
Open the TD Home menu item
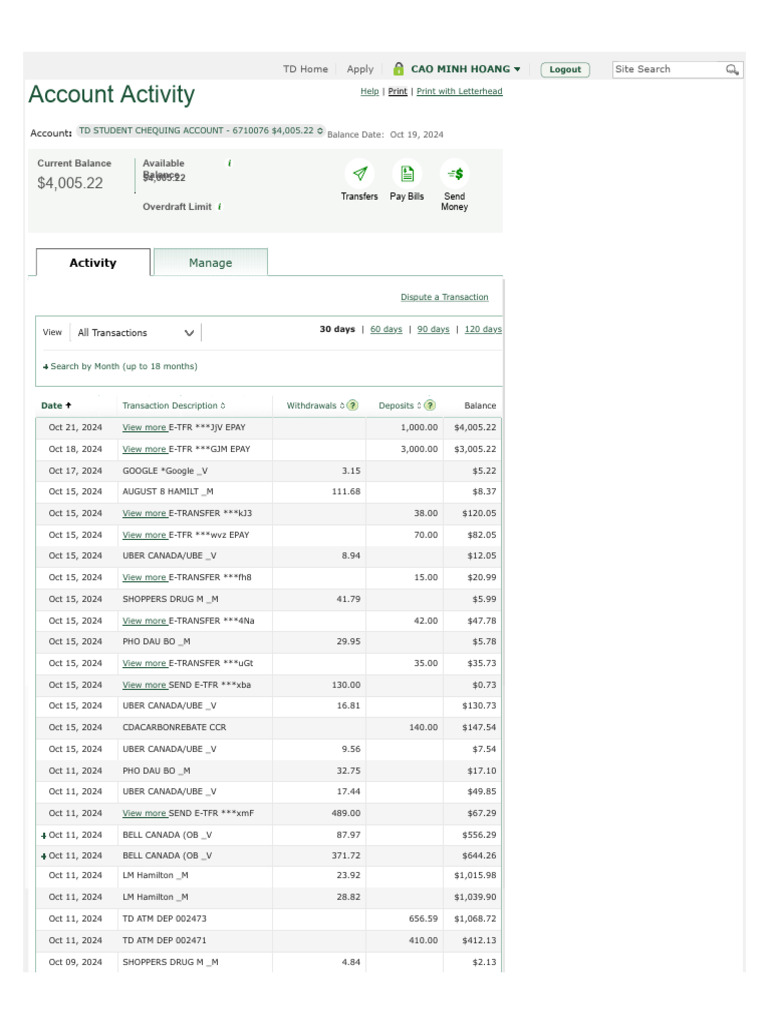point(305,69)
